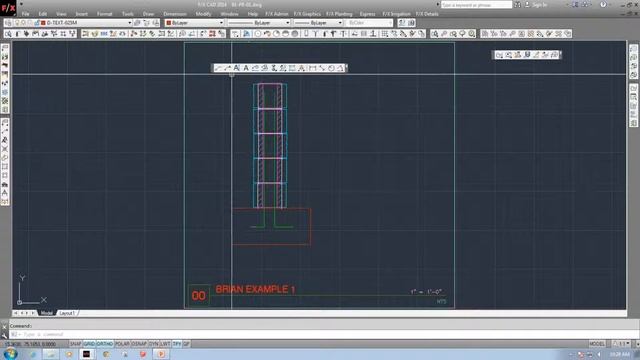Viewport: 640px width, 360px height.
Task: Toggle ORTHO mode in status bar
Action: 105,344
